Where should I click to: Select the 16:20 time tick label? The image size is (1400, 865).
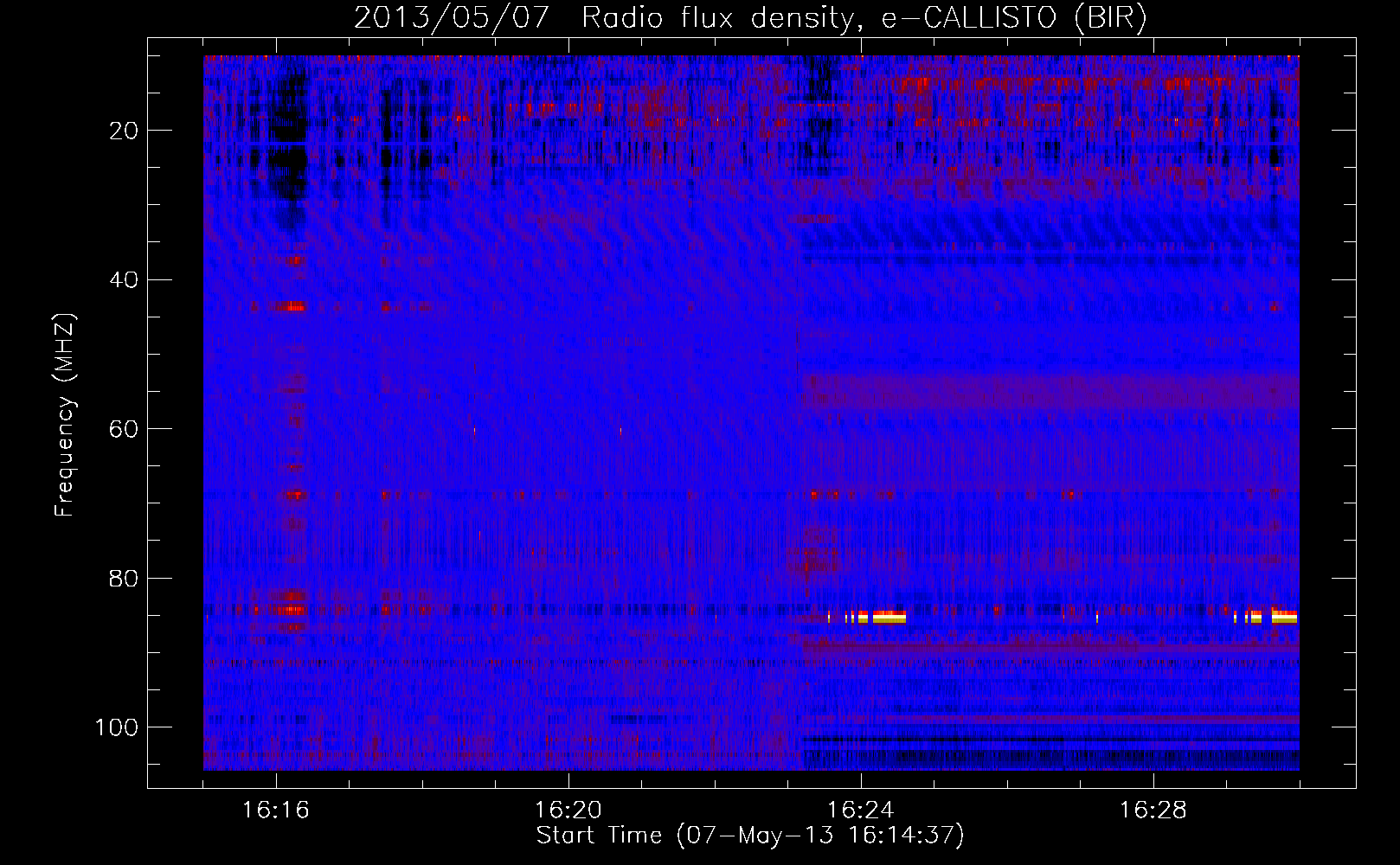point(568,811)
